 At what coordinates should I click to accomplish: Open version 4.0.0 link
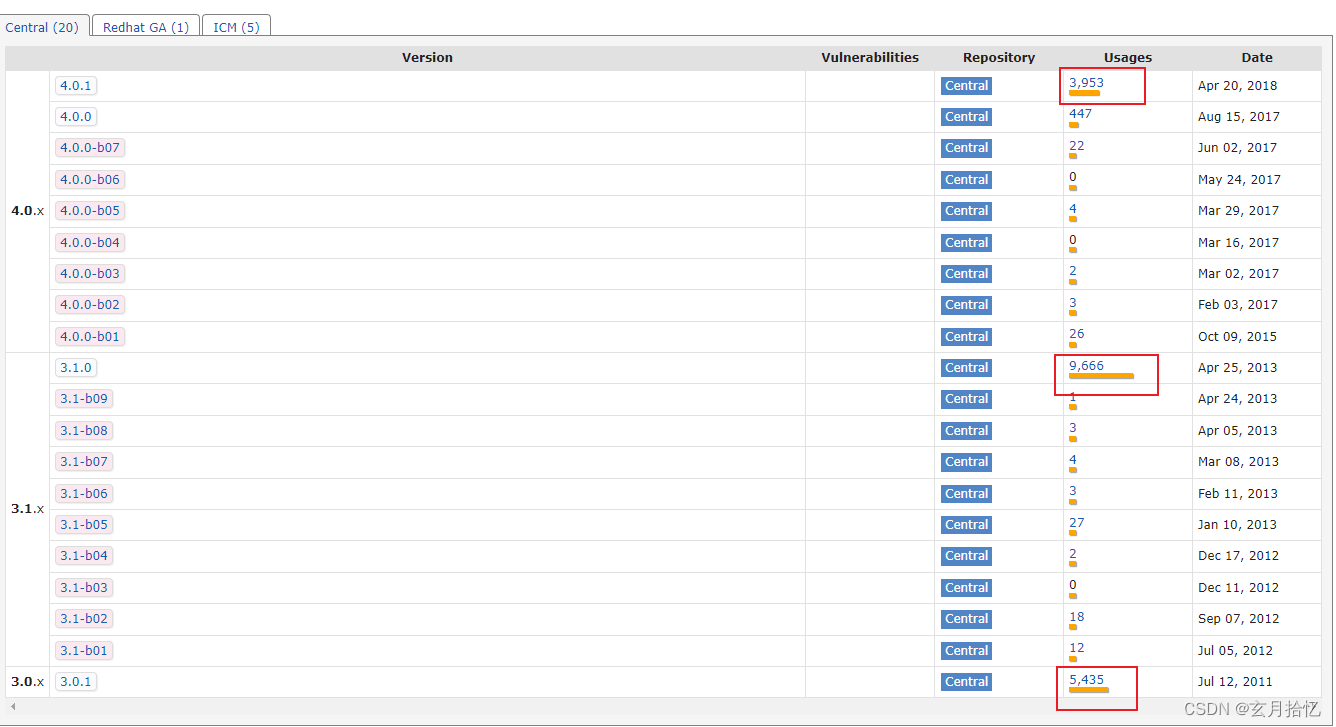(x=76, y=117)
